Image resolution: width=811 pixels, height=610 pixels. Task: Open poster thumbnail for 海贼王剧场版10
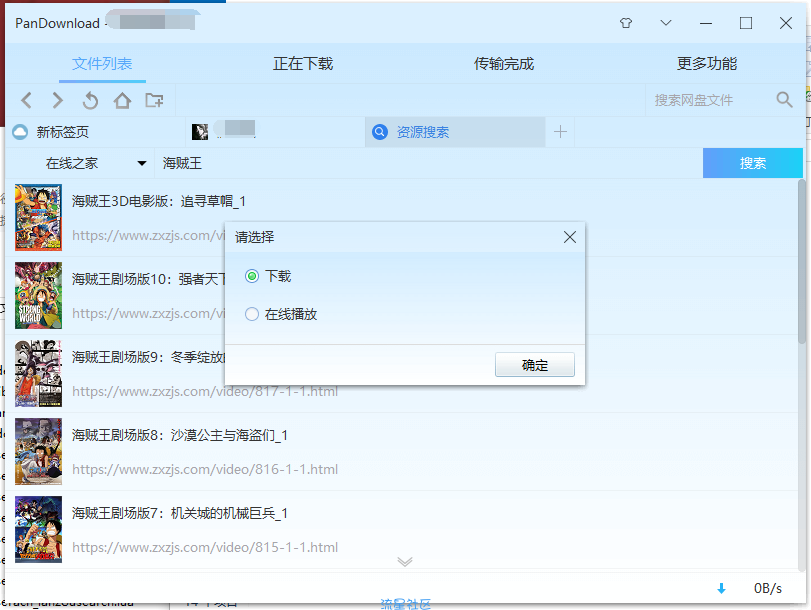38,295
